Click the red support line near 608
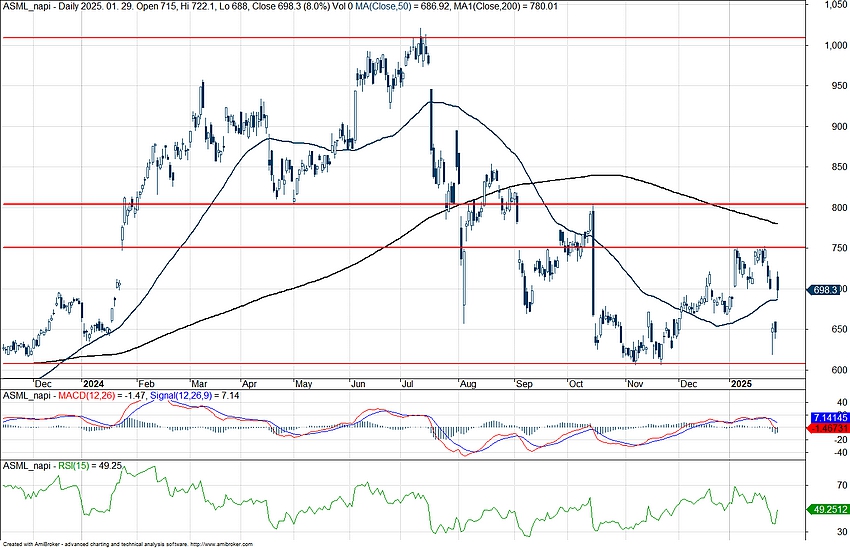The image size is (850, 548). tap(300, 364)
